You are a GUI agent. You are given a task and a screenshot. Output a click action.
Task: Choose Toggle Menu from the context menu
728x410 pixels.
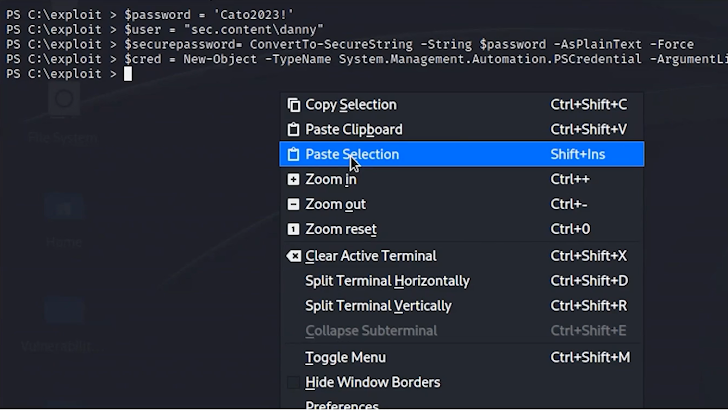[x=345, y=358]
